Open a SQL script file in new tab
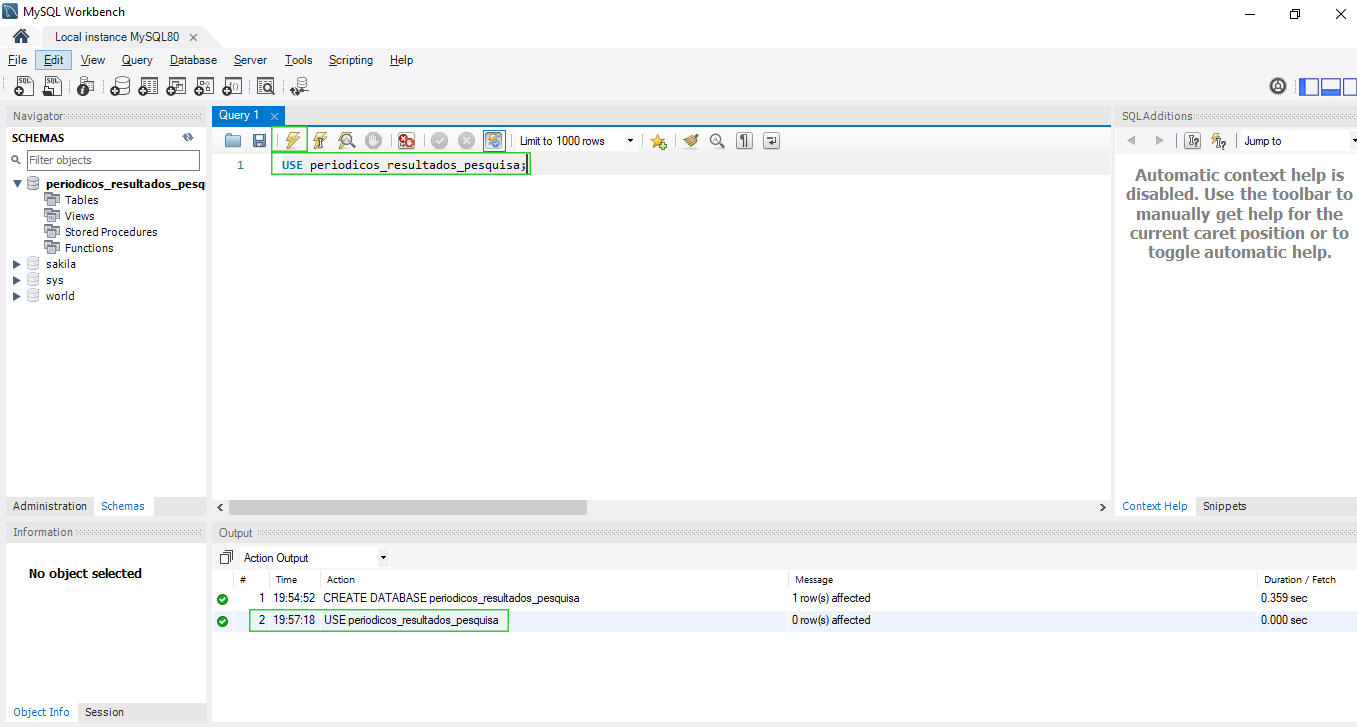This screenshot has height=727, width=1357. [x=51, y=86]
